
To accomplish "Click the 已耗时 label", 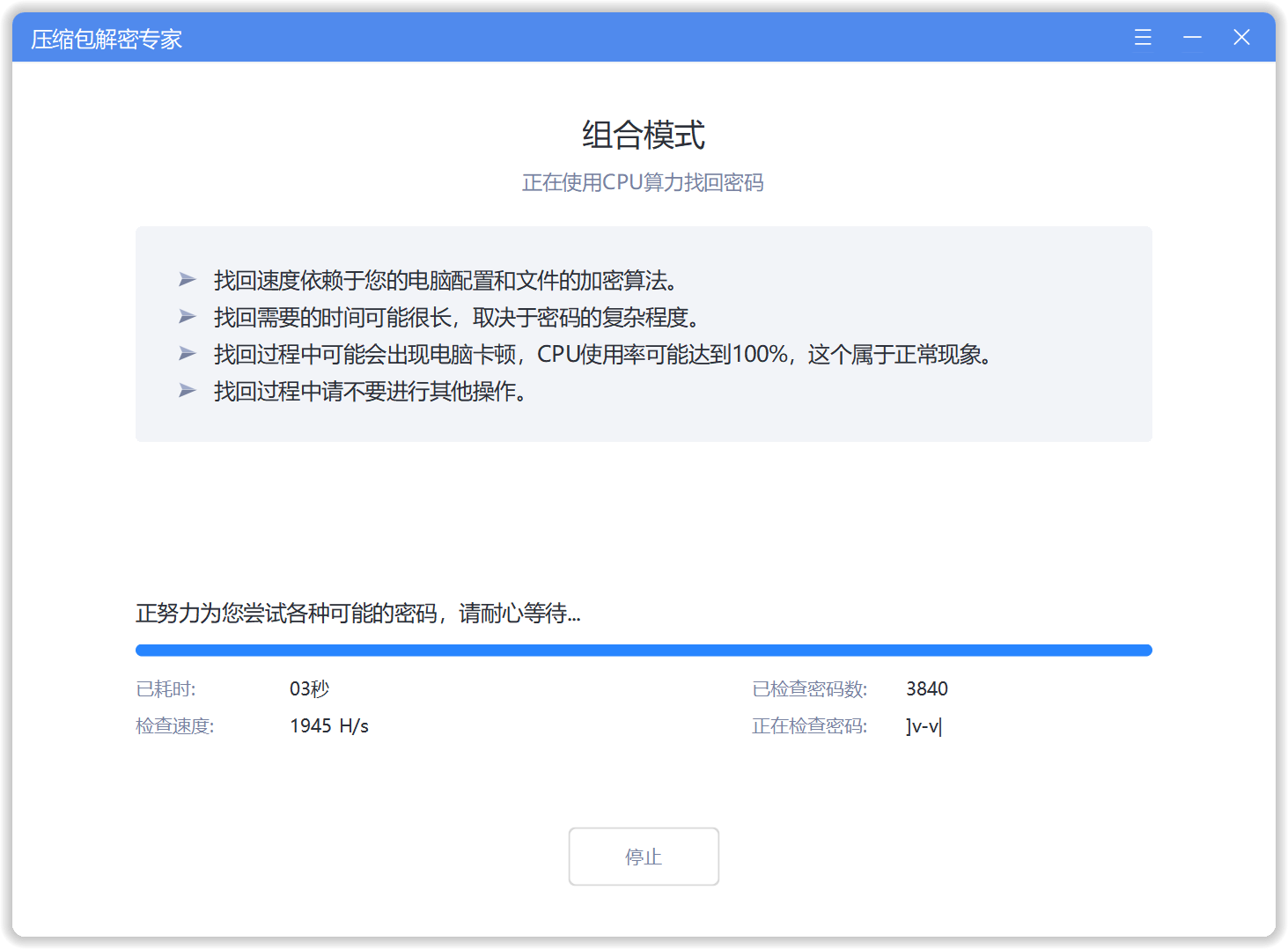I will click(166, 689).
